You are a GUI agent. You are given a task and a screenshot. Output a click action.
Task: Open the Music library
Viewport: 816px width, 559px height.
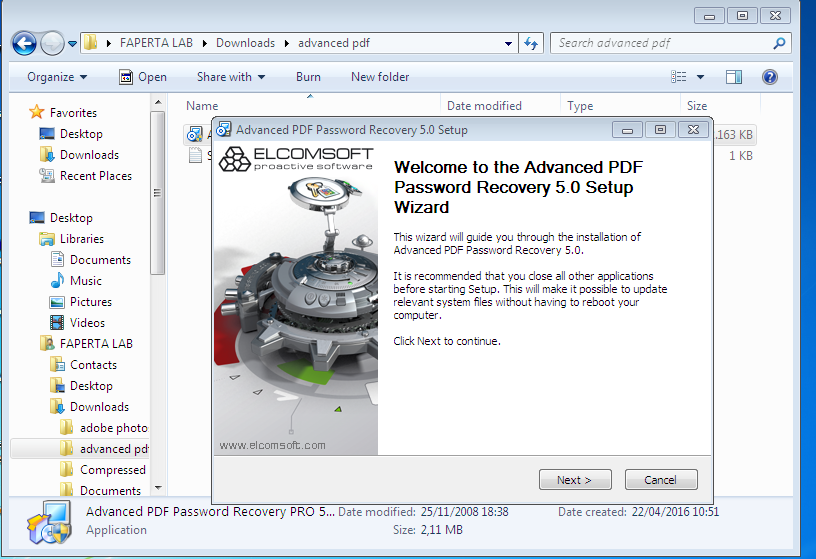86,281
